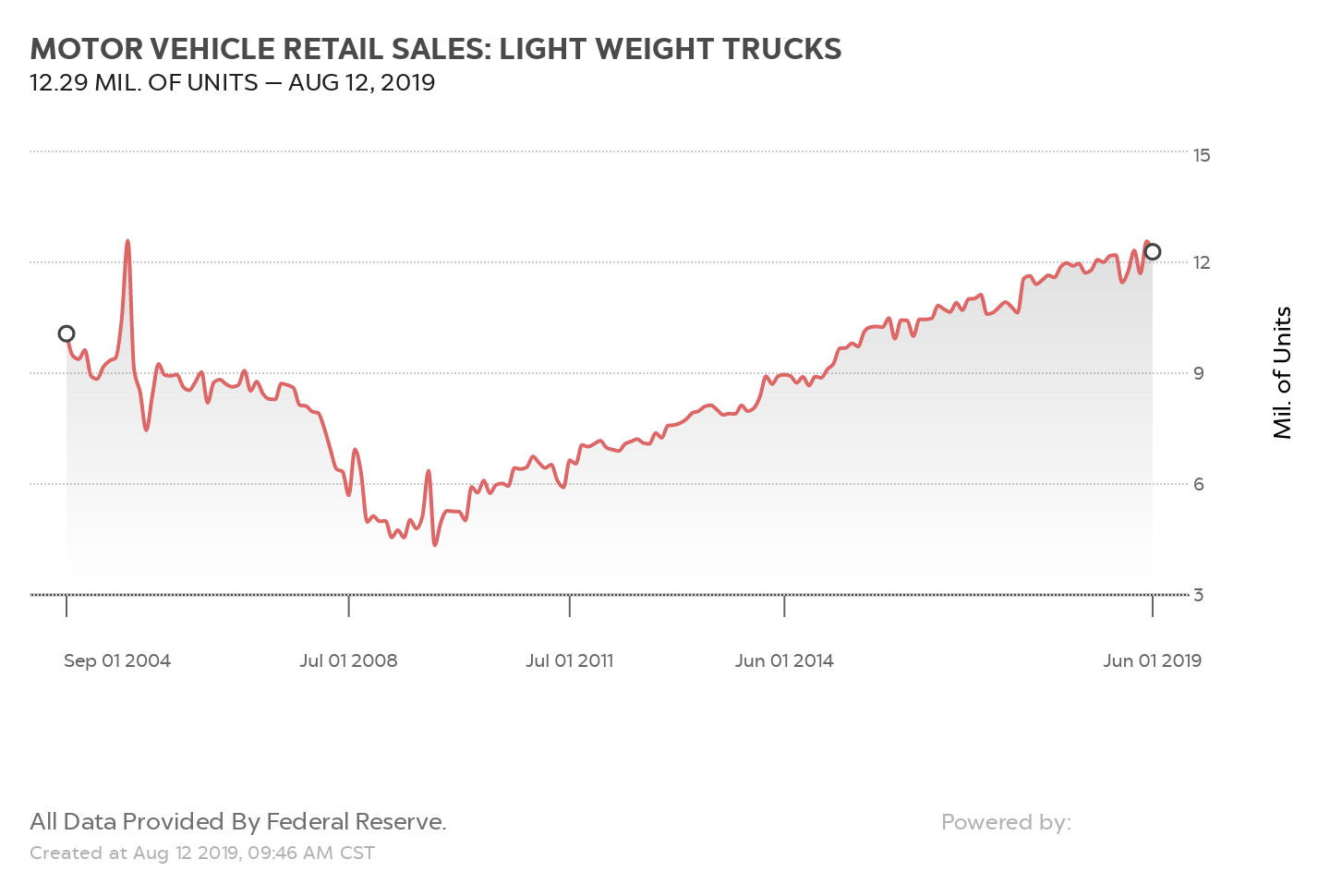Click the 15 value on the y-axis
The image size is (1330, 896).
pyautogui.click(x=1202, y=155)
